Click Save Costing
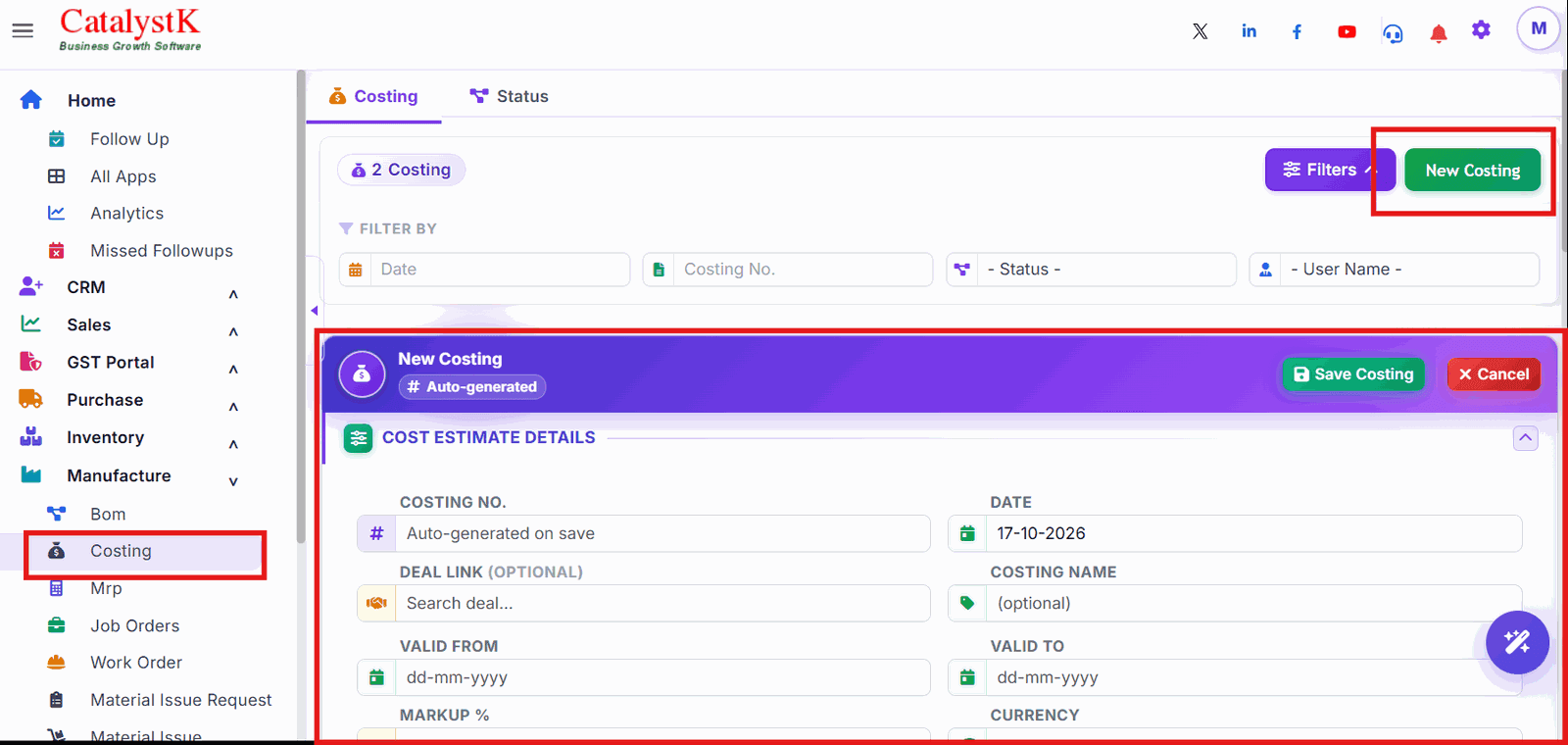Screen dimensions: 1568x745 point(1353,373)
